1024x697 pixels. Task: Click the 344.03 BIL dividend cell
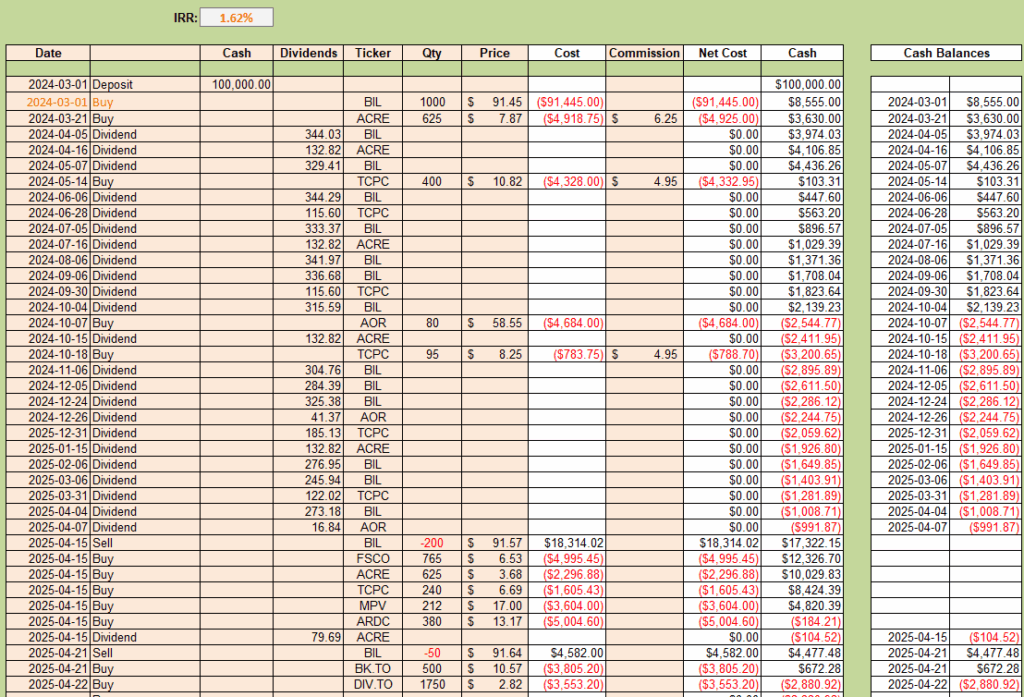pyautogui.click(x=308, y=135)
